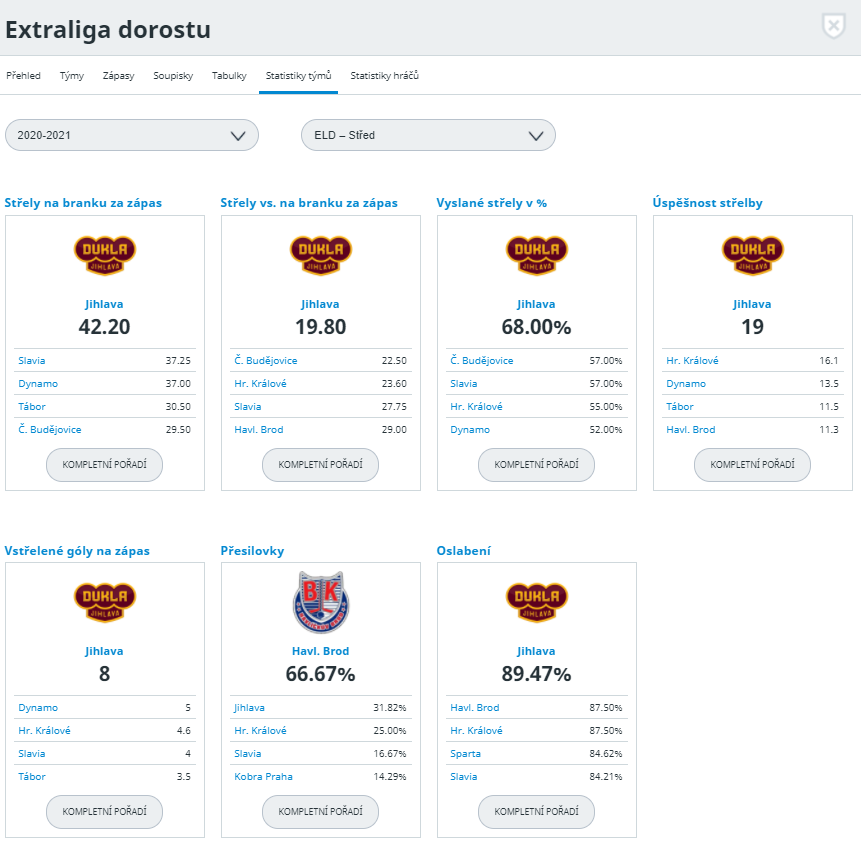
Task: Click the Přehled tab
Action: click(23, 75)
